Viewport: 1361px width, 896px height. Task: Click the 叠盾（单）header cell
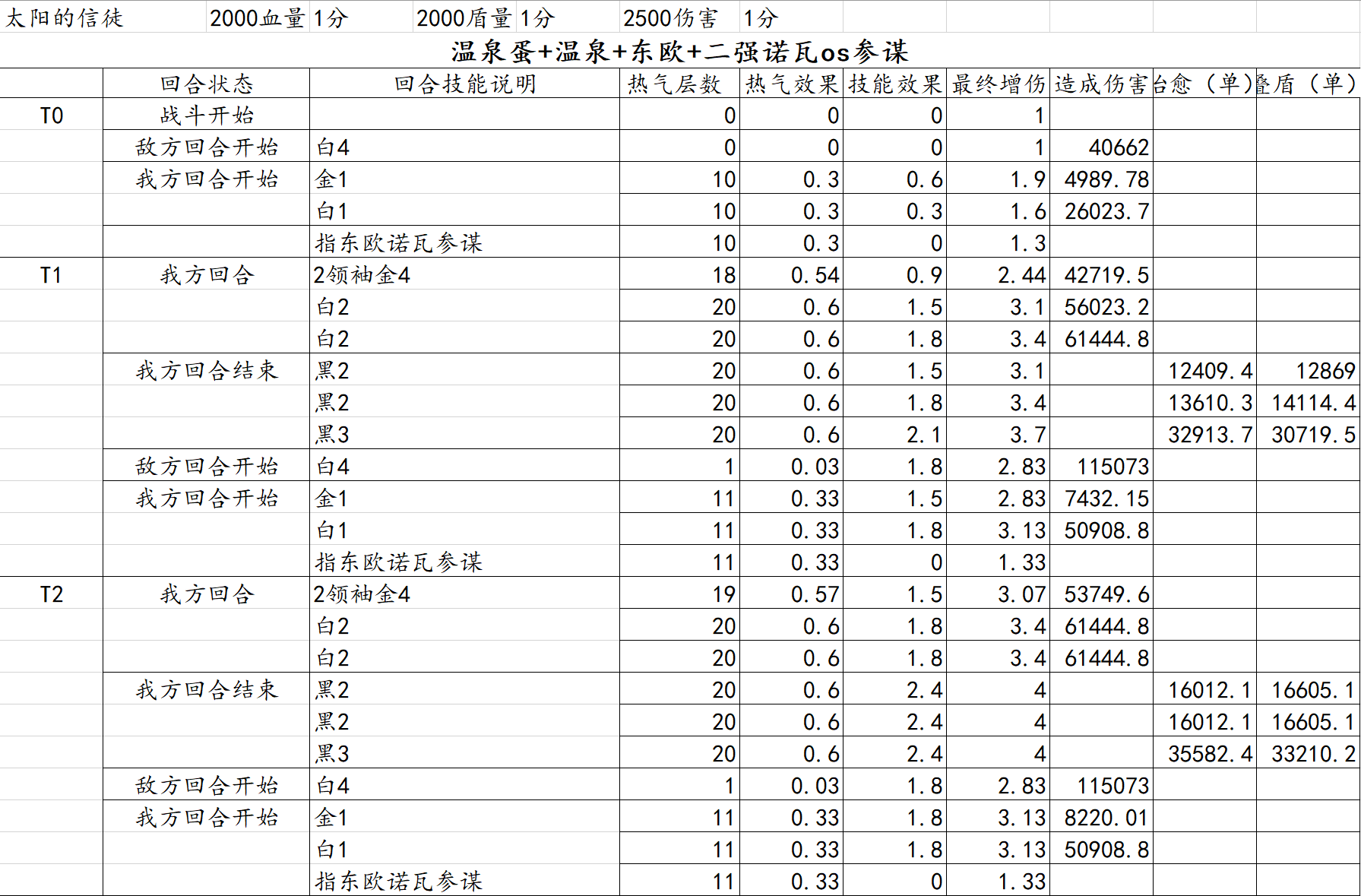1308,84
